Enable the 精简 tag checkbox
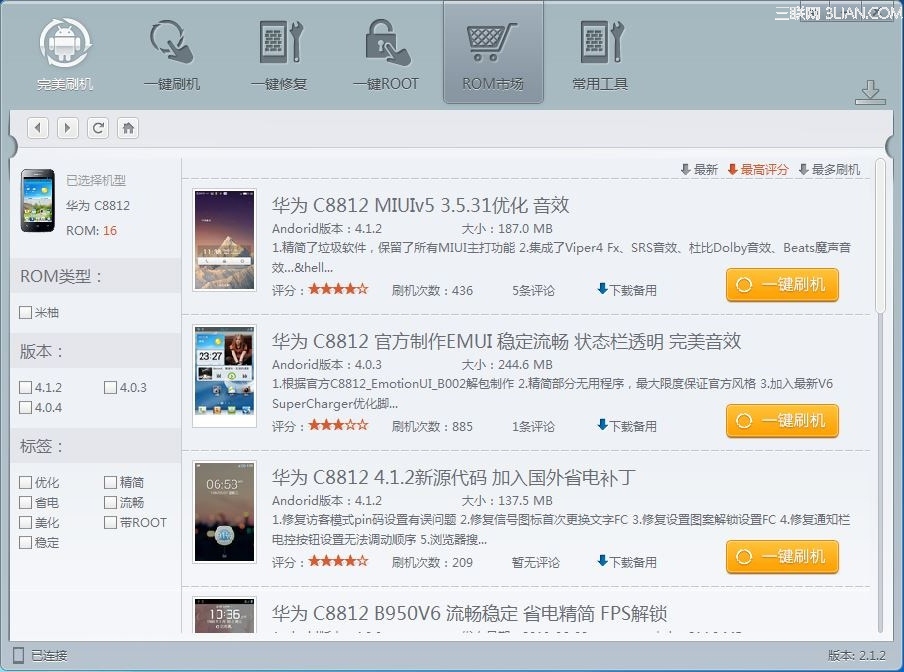Image resolution: width=904 pixels, height=672 pixels. coord(110,482)
